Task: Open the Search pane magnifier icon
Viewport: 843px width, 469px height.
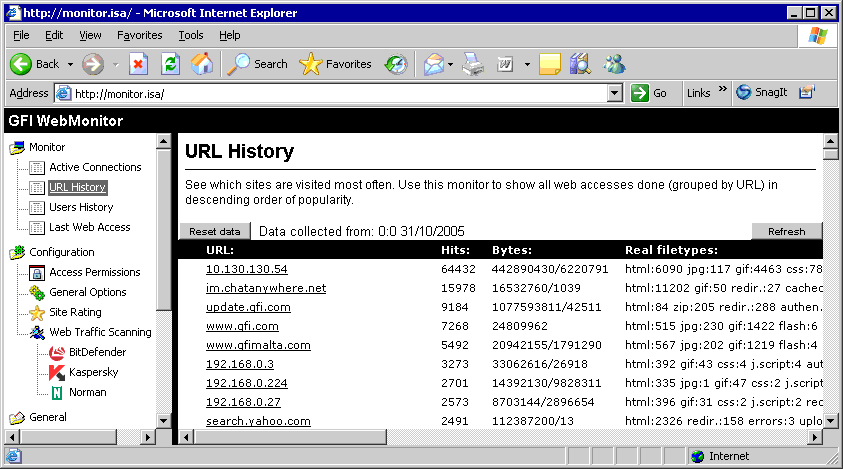Action: 239,64
